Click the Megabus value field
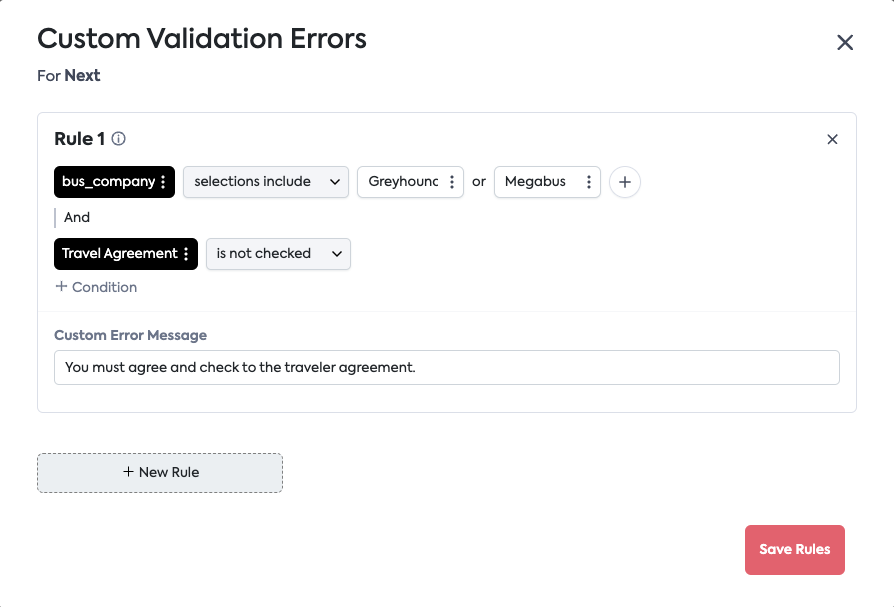The image size is (894, 607). [x=537, y=182]
